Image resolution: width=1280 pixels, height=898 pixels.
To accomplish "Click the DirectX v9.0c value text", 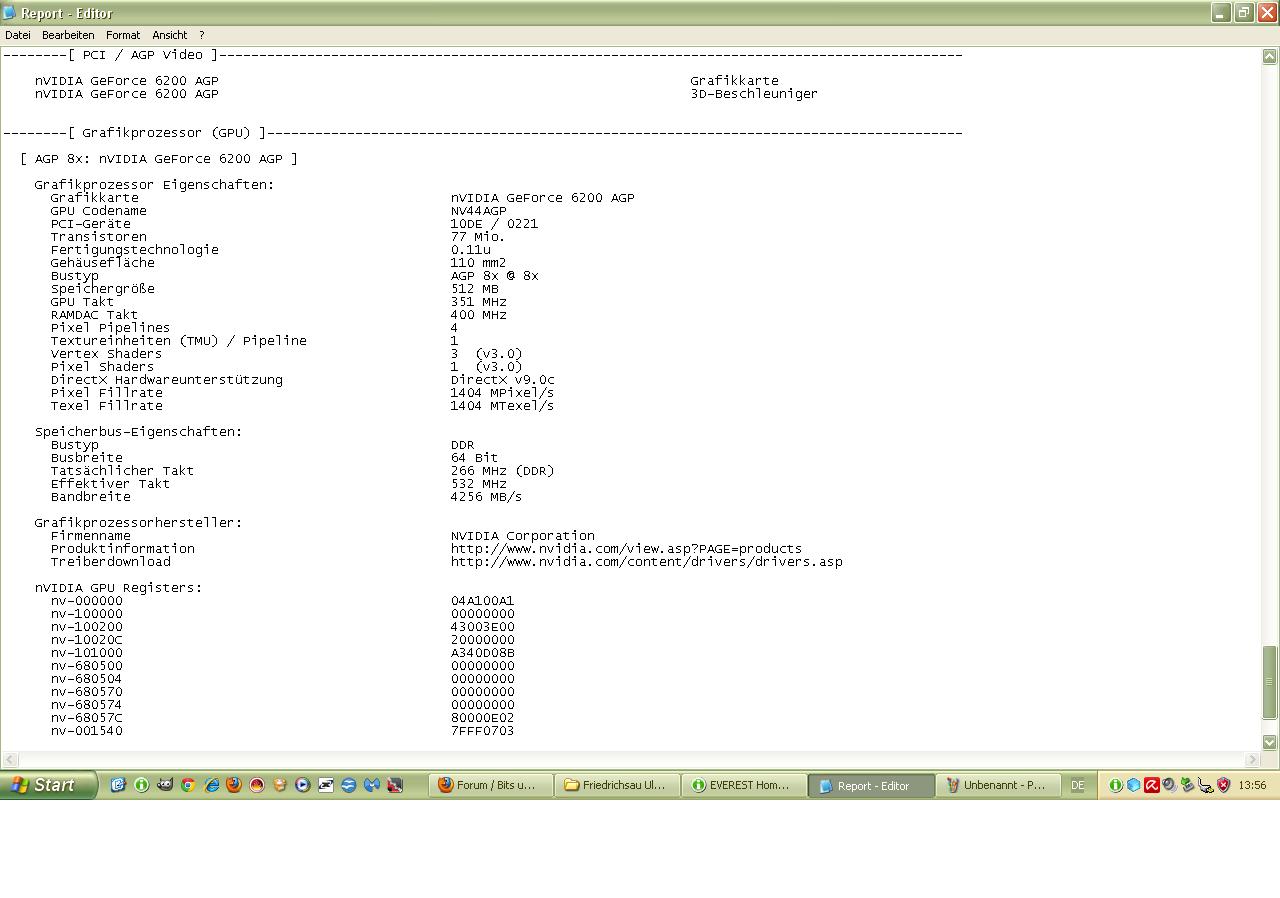I will [502, 380].
